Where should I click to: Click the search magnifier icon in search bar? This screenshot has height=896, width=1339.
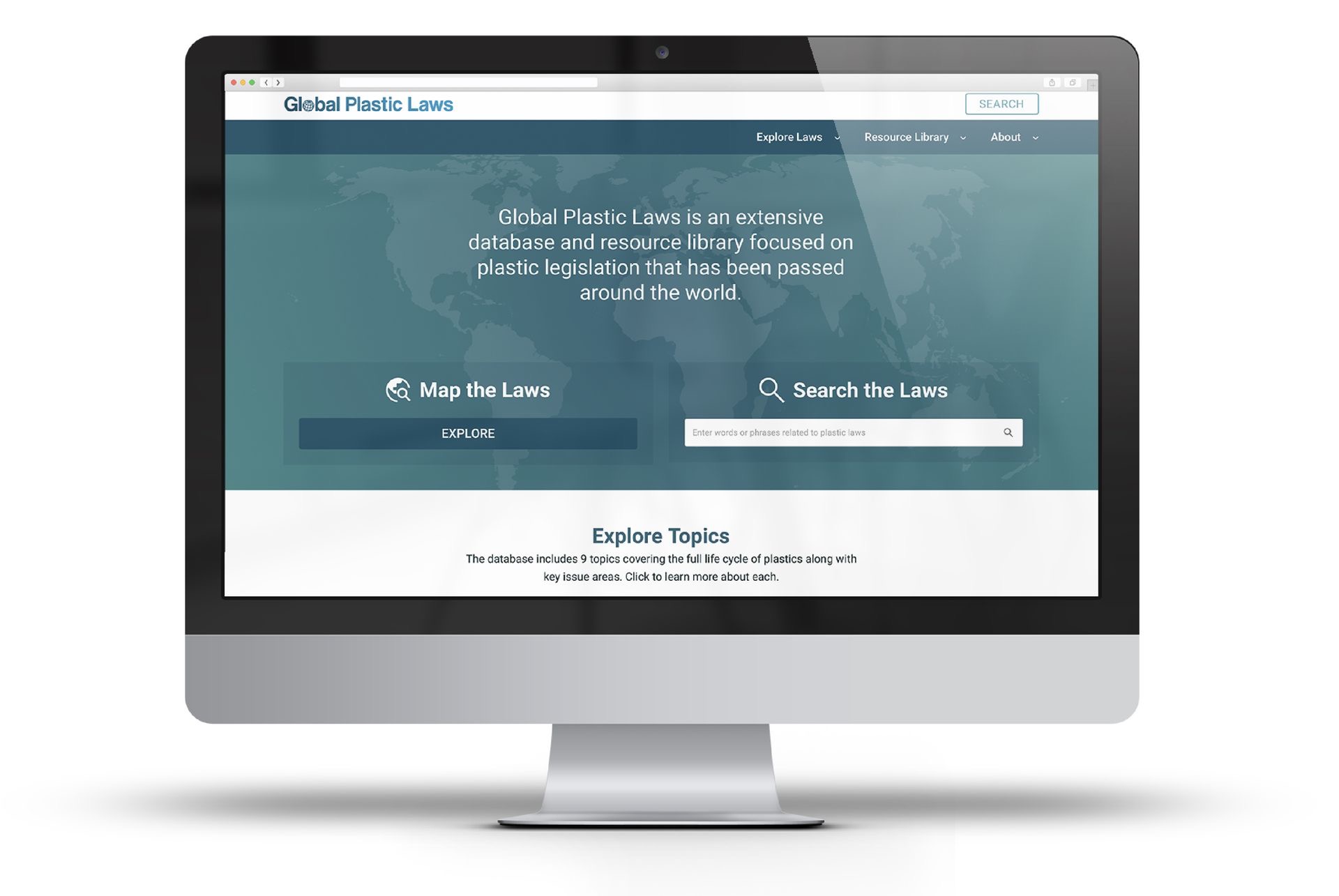(x=1007, y=432)
